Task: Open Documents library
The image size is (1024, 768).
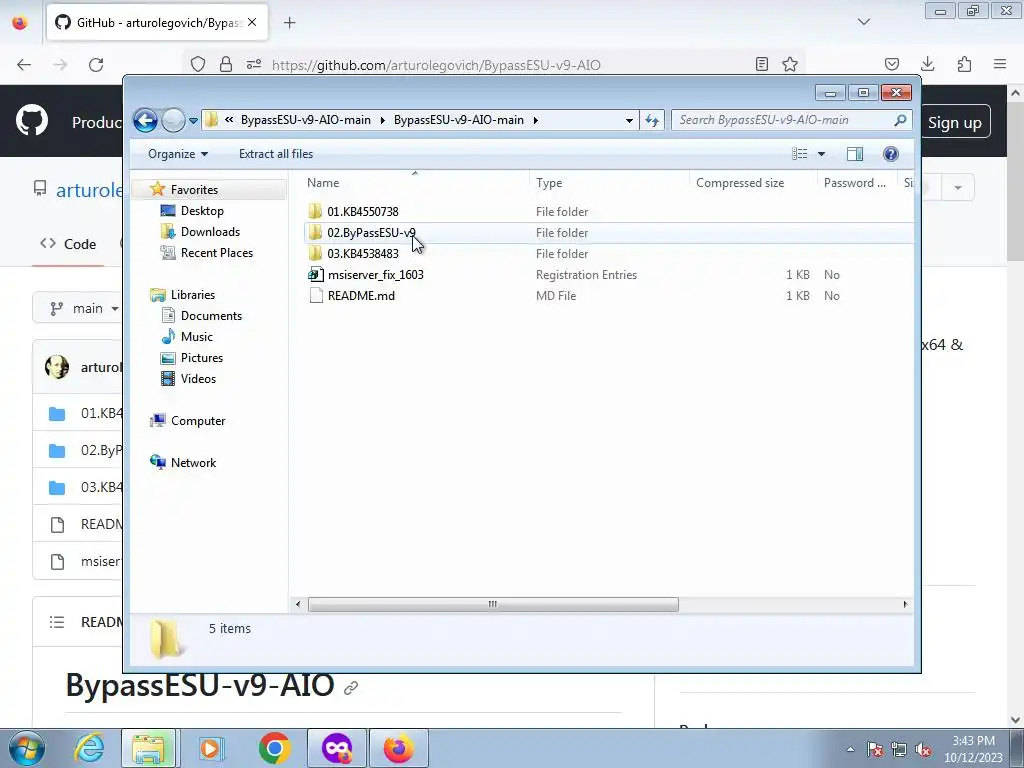Action: 211,316
